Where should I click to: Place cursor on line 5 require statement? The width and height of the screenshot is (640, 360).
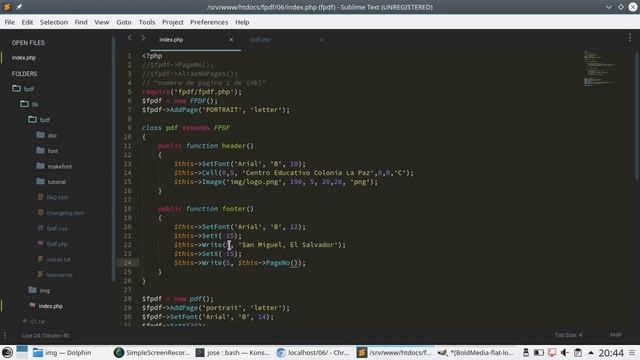[192, 92]
